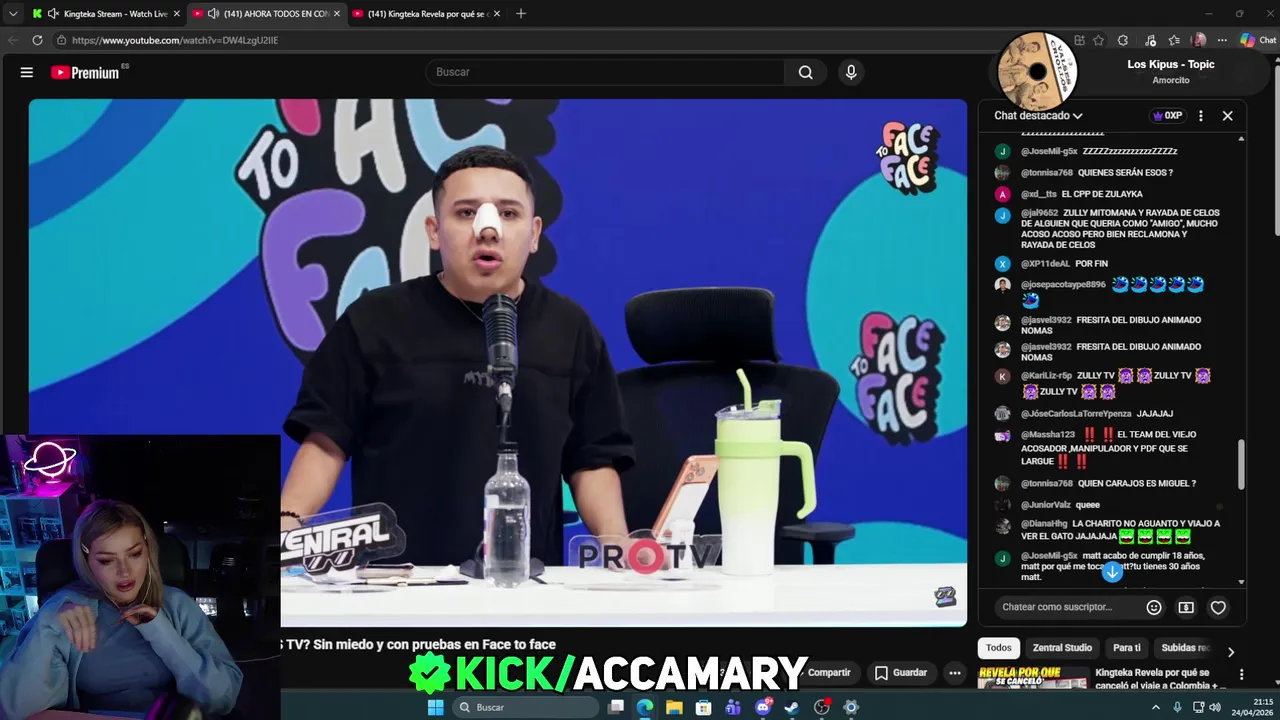This screenshot has width=1280, height=720.
Task: Jump to newest messages with blue arrow
Action: pyautogui.click(x=1112, y=572)
